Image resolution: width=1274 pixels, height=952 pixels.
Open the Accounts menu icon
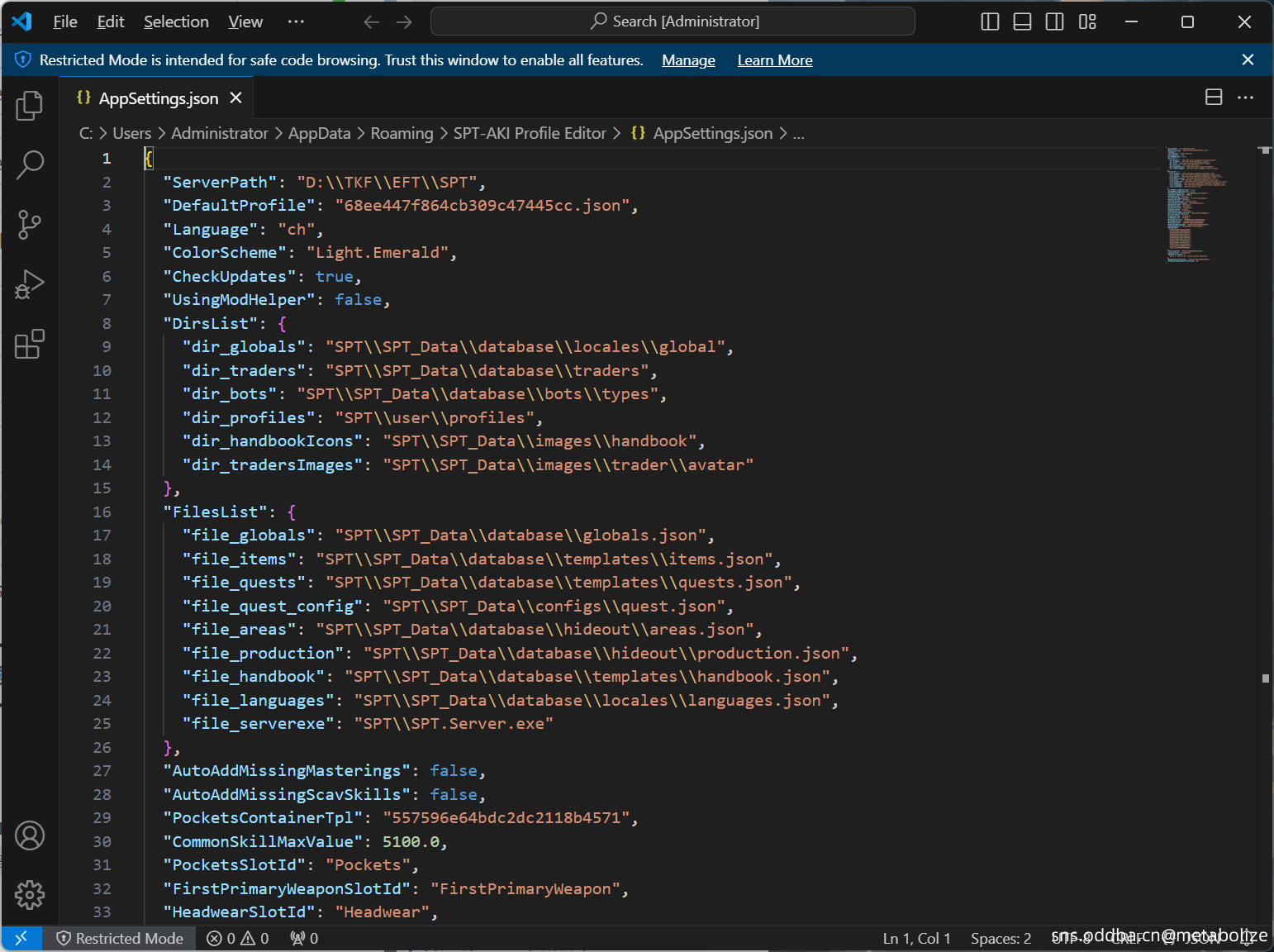pyautogui.click(x=30, y=835)
